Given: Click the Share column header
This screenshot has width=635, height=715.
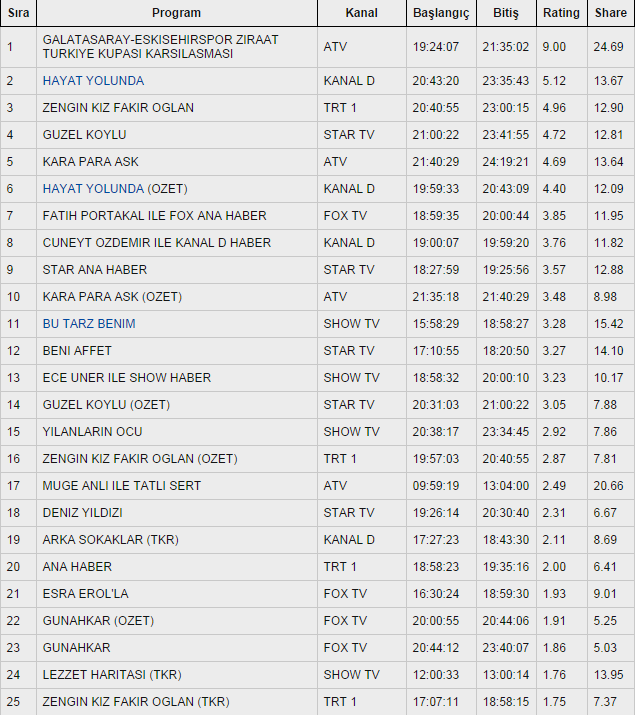Looking at the screenshot, I should coord(611,13).
